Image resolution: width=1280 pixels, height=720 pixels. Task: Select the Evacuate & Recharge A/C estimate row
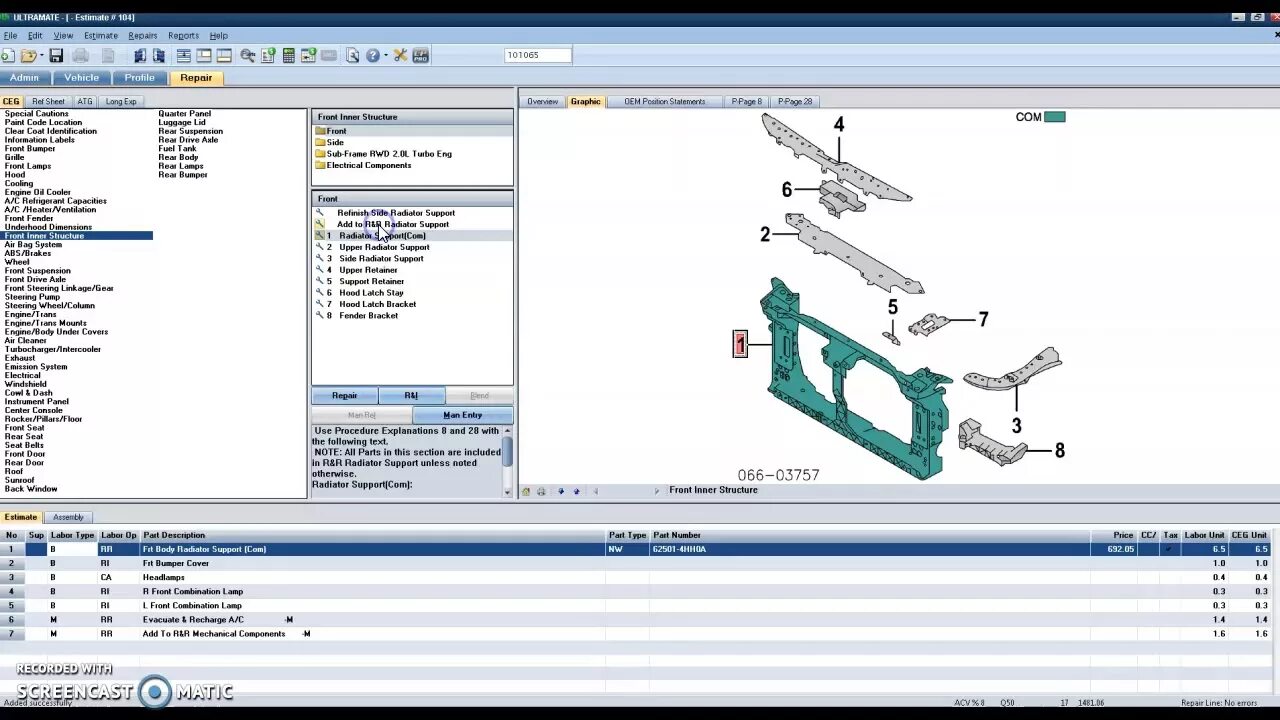pyautogui.click(x=640, y=619)
